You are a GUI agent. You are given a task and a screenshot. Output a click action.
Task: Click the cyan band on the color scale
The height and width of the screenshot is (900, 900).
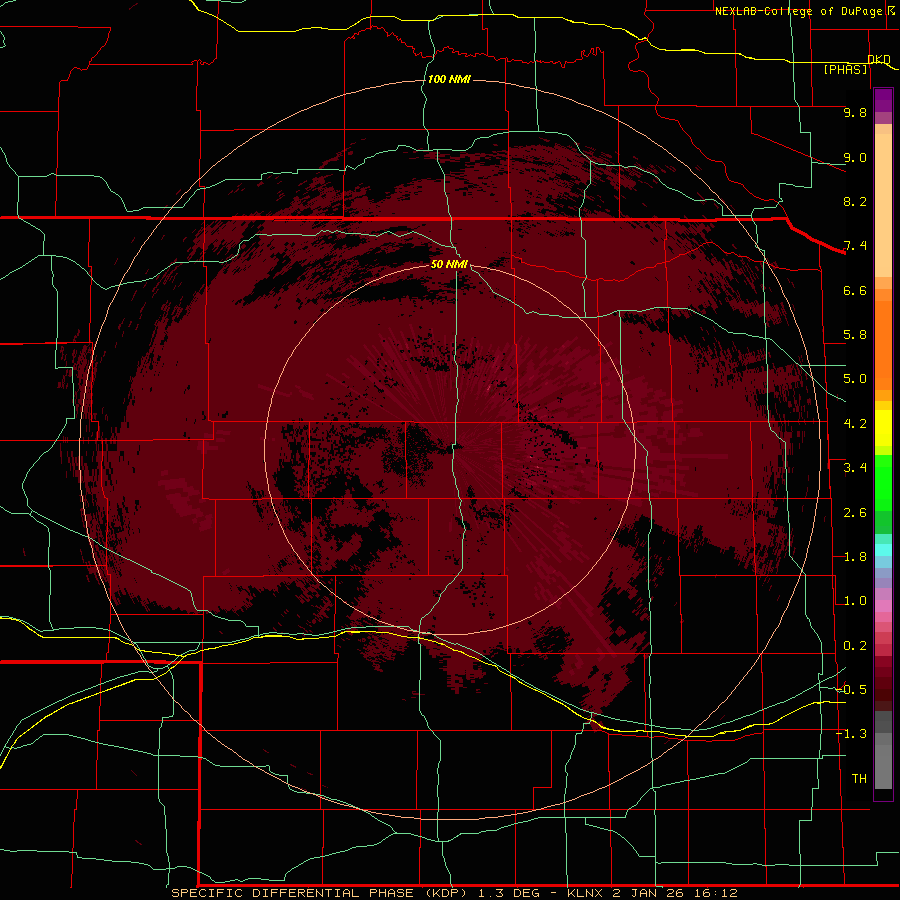point(883,549)
